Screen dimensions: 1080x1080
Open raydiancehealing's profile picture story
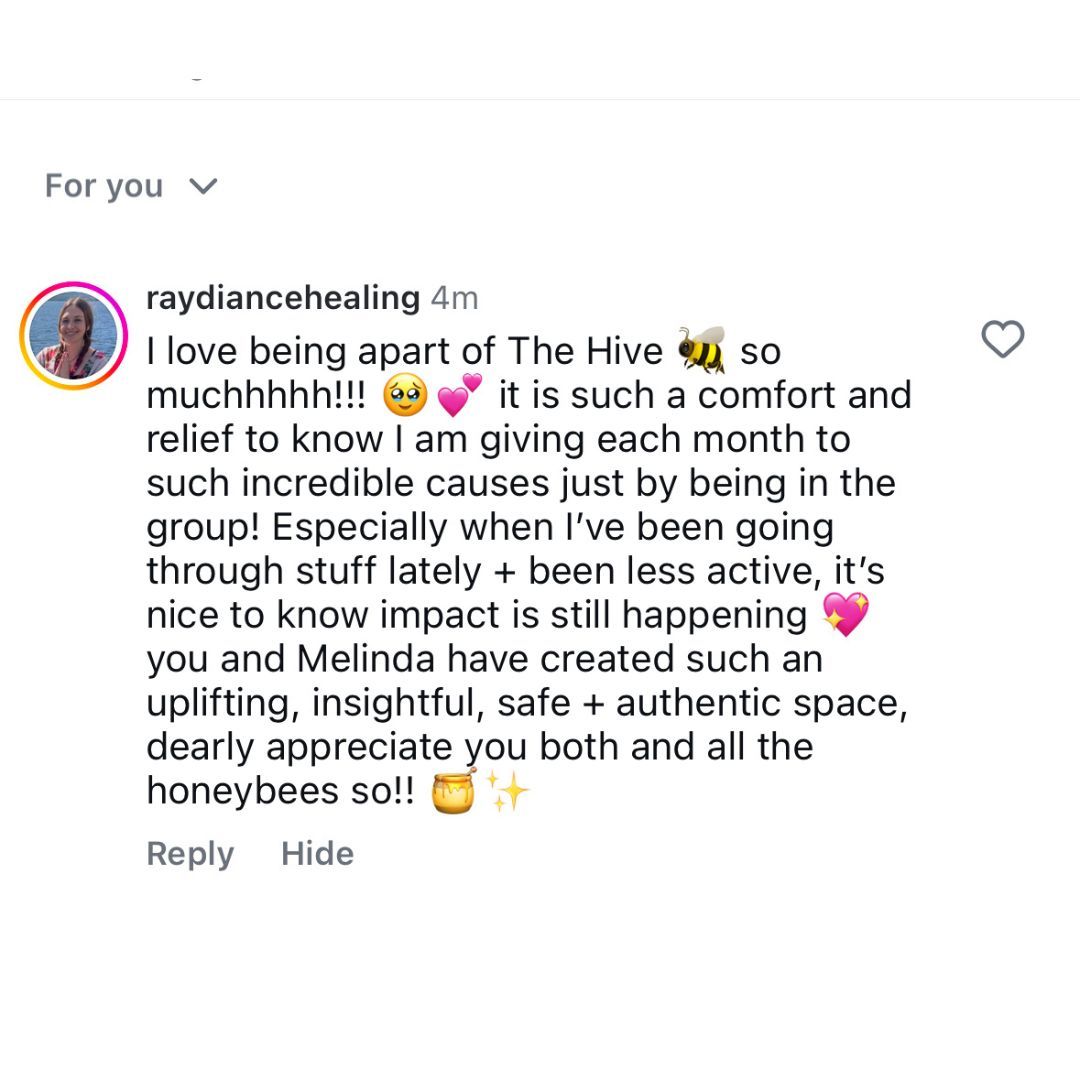[73, 335]
